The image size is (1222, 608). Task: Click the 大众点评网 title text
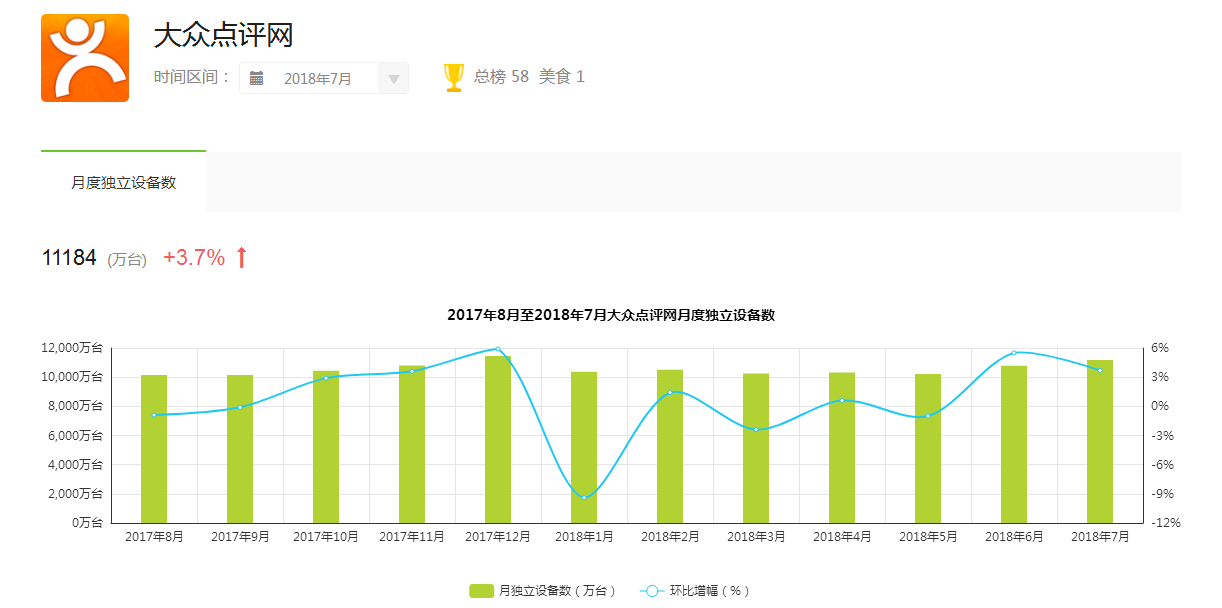[223, 36]
